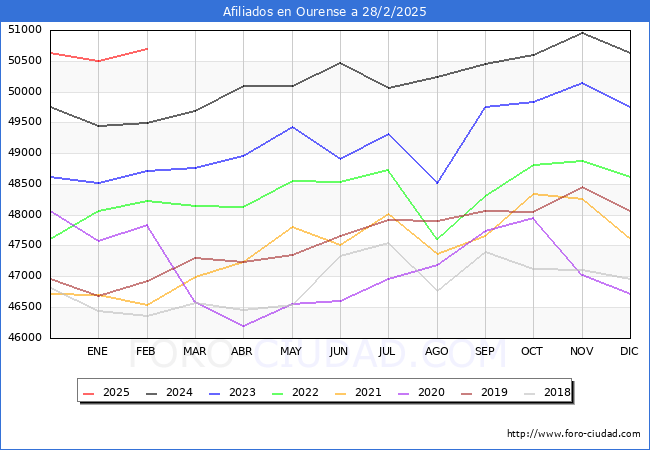
Task: Click the OCT month axis label
Action: tap(532, 351)
